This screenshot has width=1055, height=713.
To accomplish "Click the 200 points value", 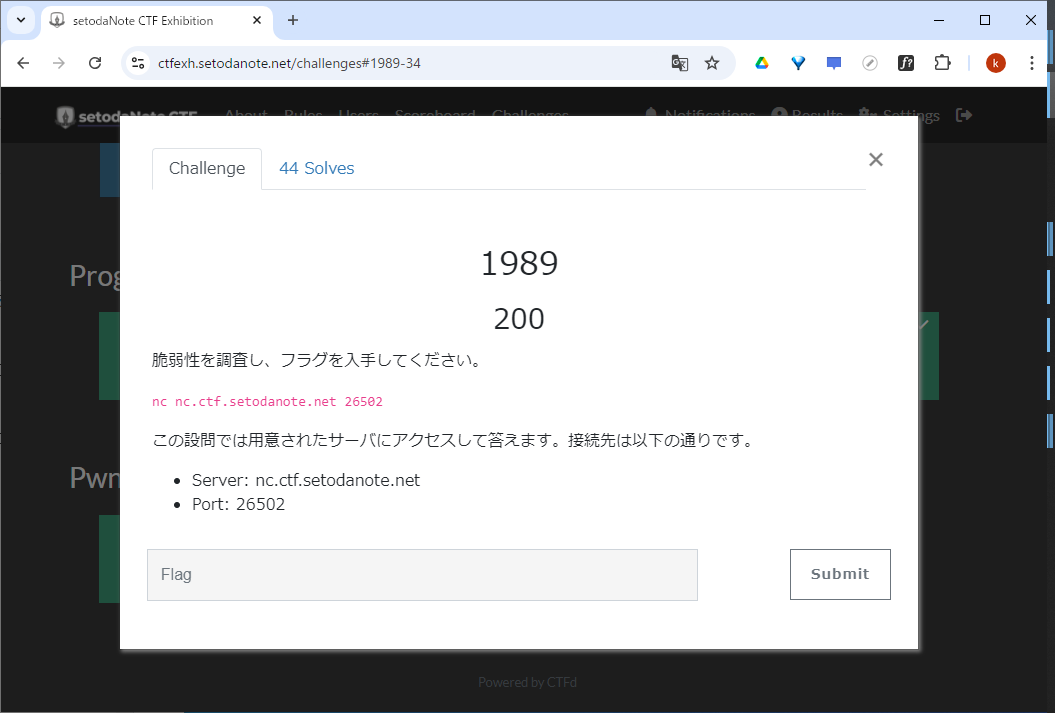I will (519, 319).
